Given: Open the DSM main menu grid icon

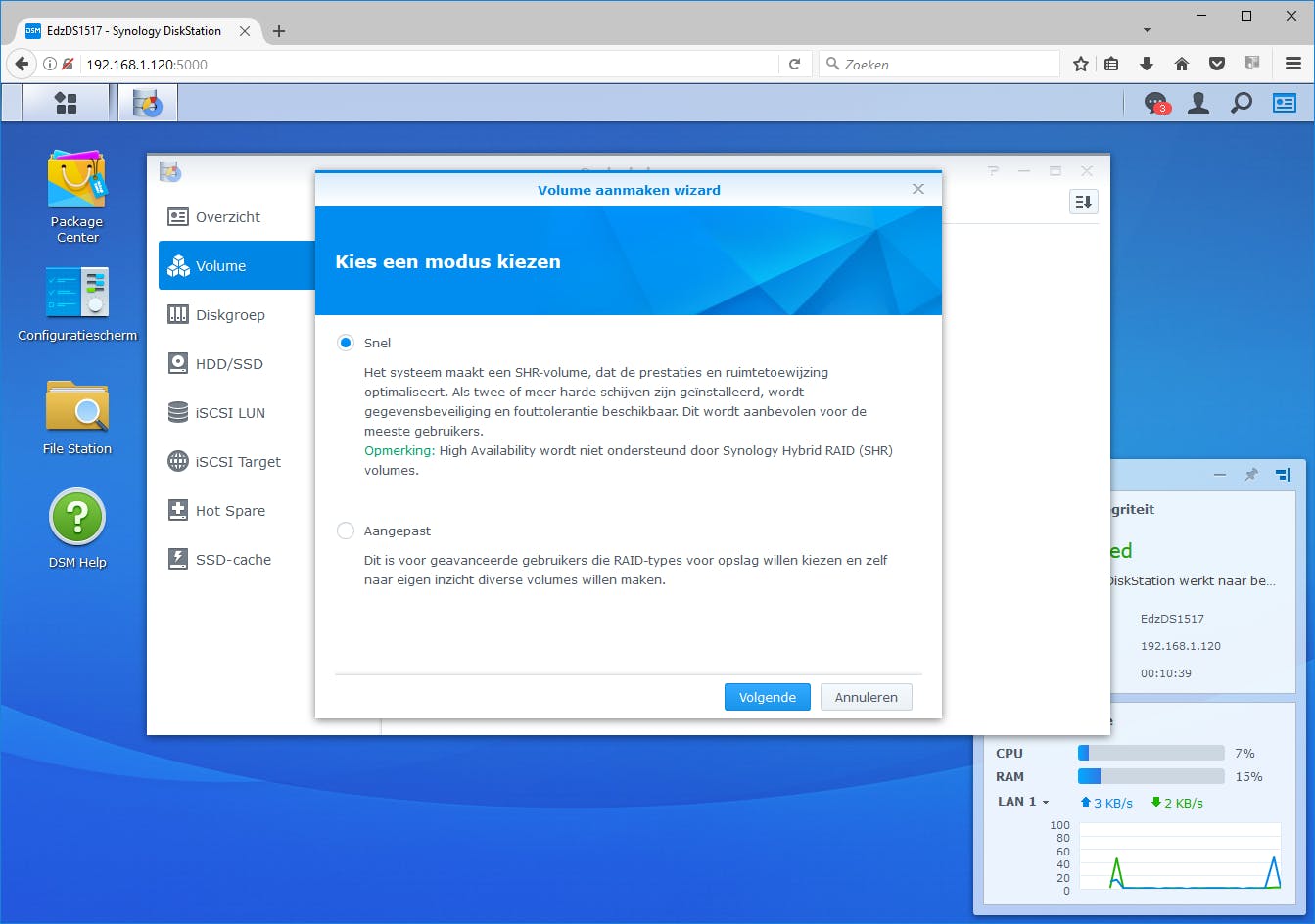Looking at the screenshot, I should click(x=66, y=103).
